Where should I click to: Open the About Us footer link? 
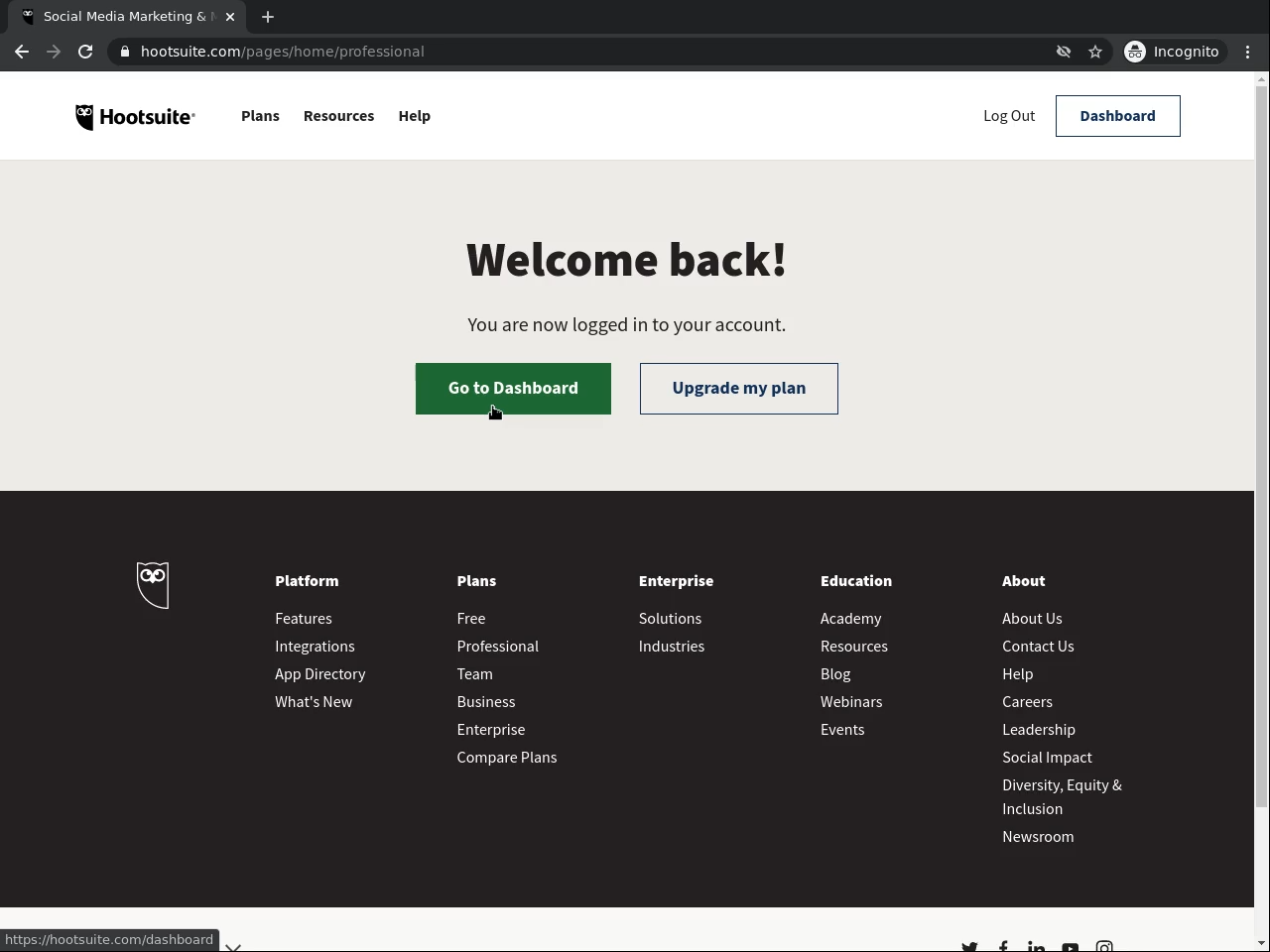1032,618
